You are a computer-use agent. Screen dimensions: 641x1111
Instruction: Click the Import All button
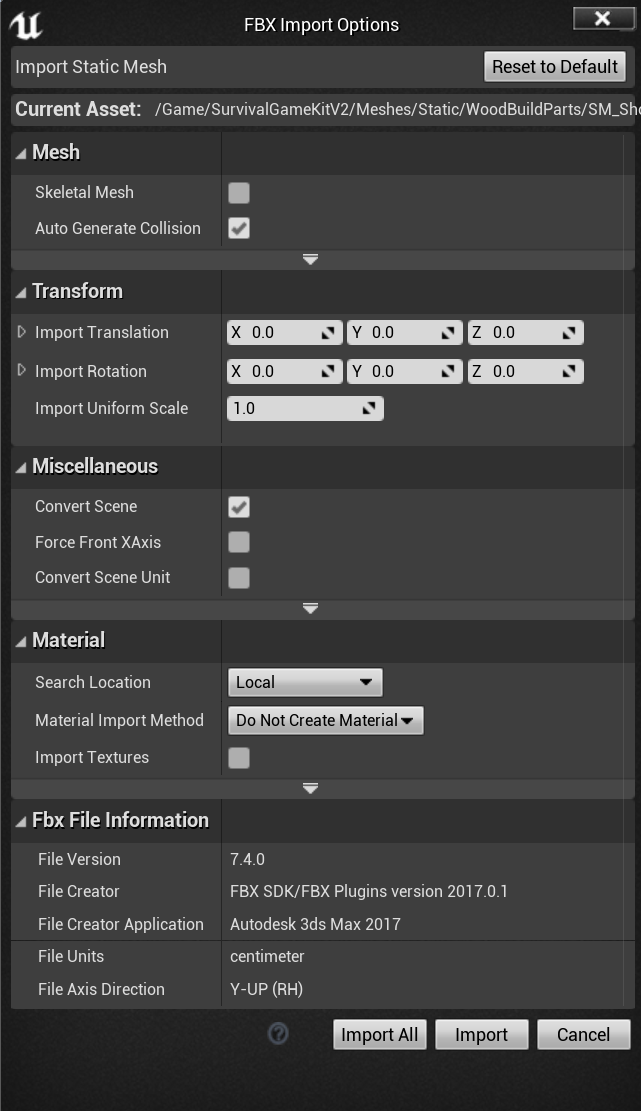coord(380,1035)
